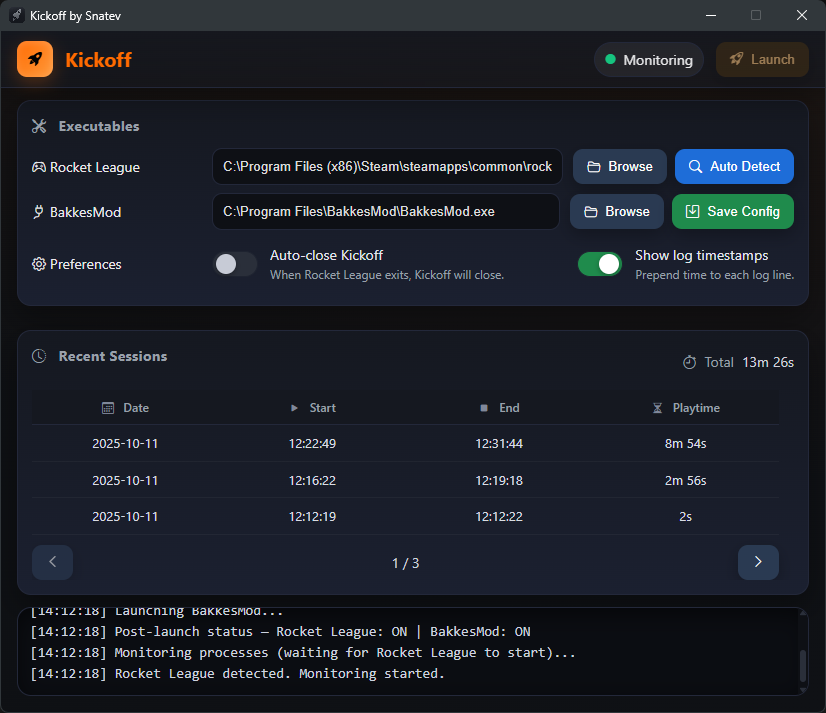Click the plug icon next to BakkesMod

(x=39, y=212)
